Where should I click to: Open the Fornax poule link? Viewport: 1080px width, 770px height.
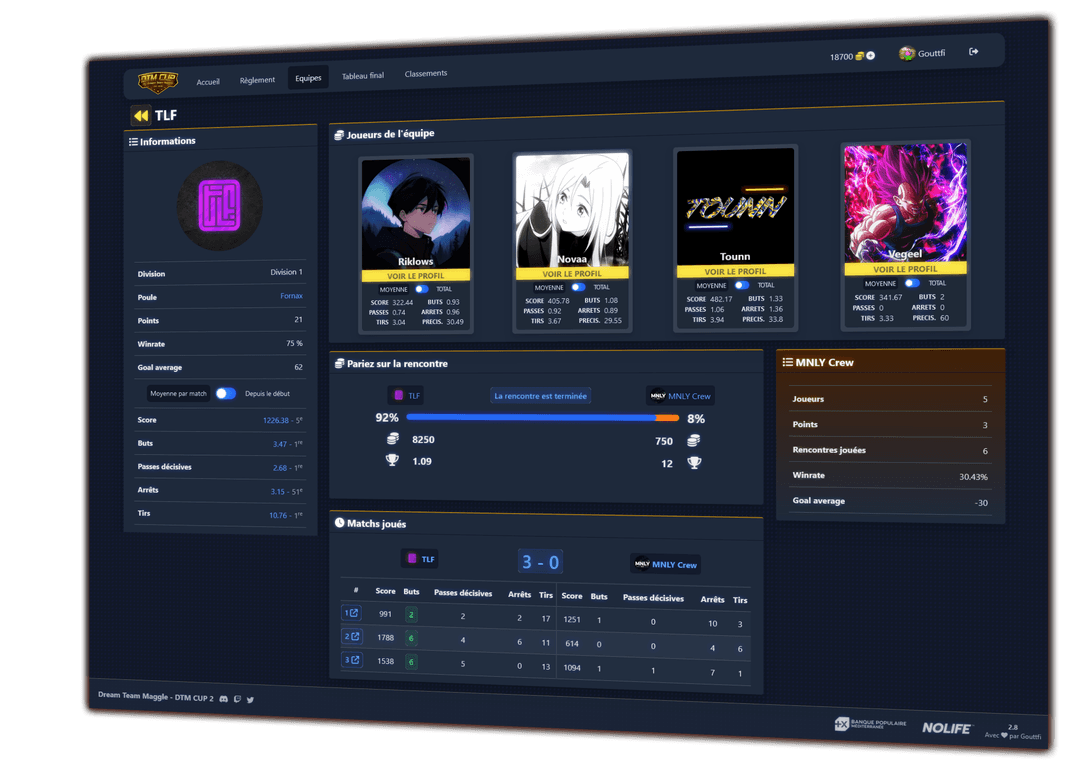click(x=291, y=296)
